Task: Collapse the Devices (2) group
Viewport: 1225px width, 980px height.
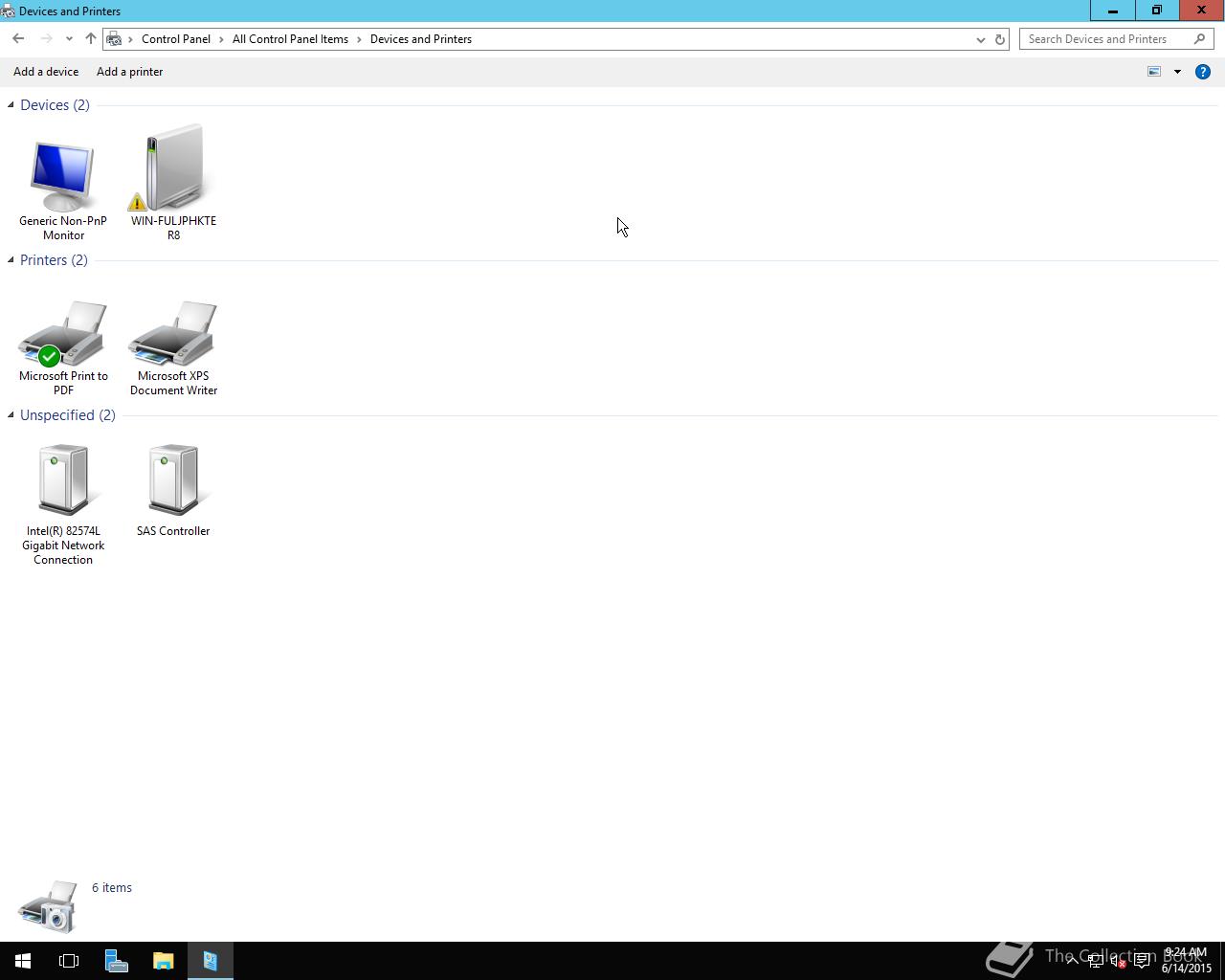Action: coord(11,105)
